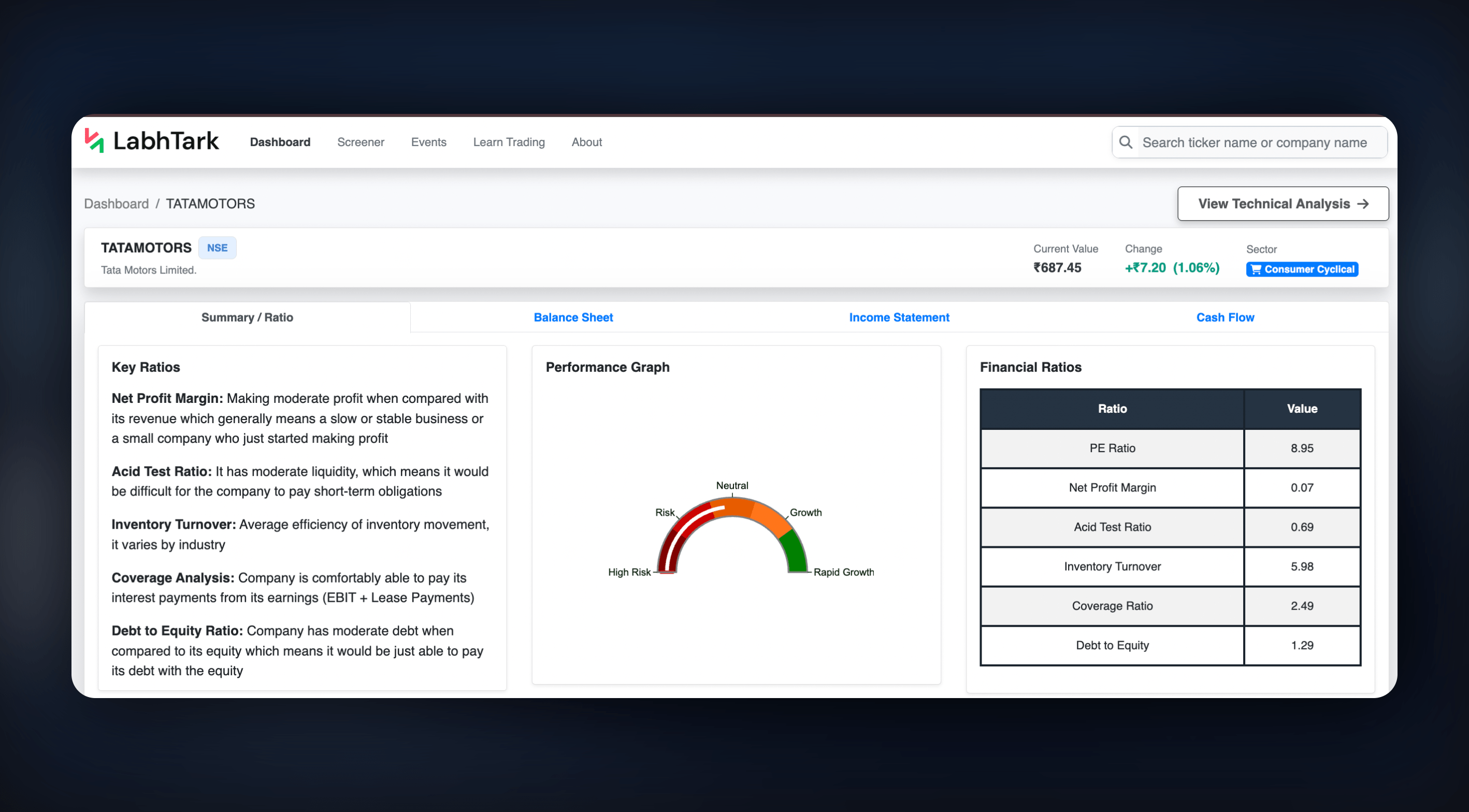Click the NSE exchange badge
The height and width of the screenshot is (812, 1469).
(217, 248)
